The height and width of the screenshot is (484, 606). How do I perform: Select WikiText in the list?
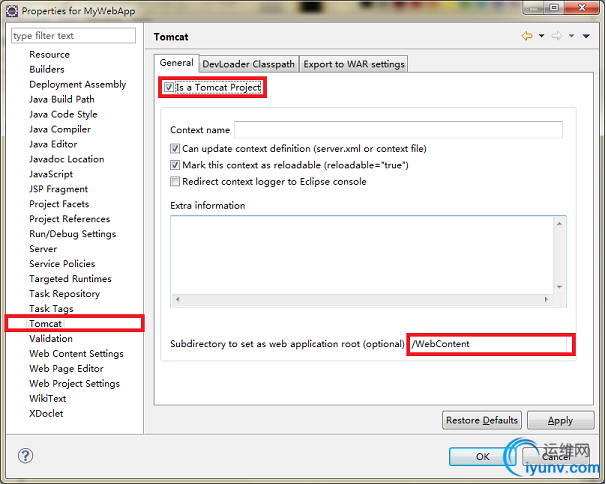pos(48,399)
